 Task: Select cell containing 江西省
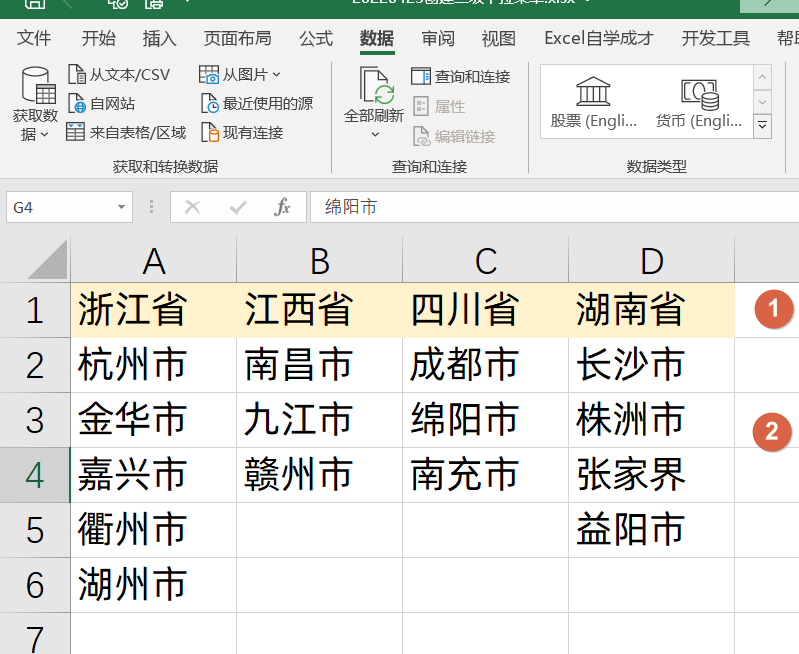click(319, 310)
